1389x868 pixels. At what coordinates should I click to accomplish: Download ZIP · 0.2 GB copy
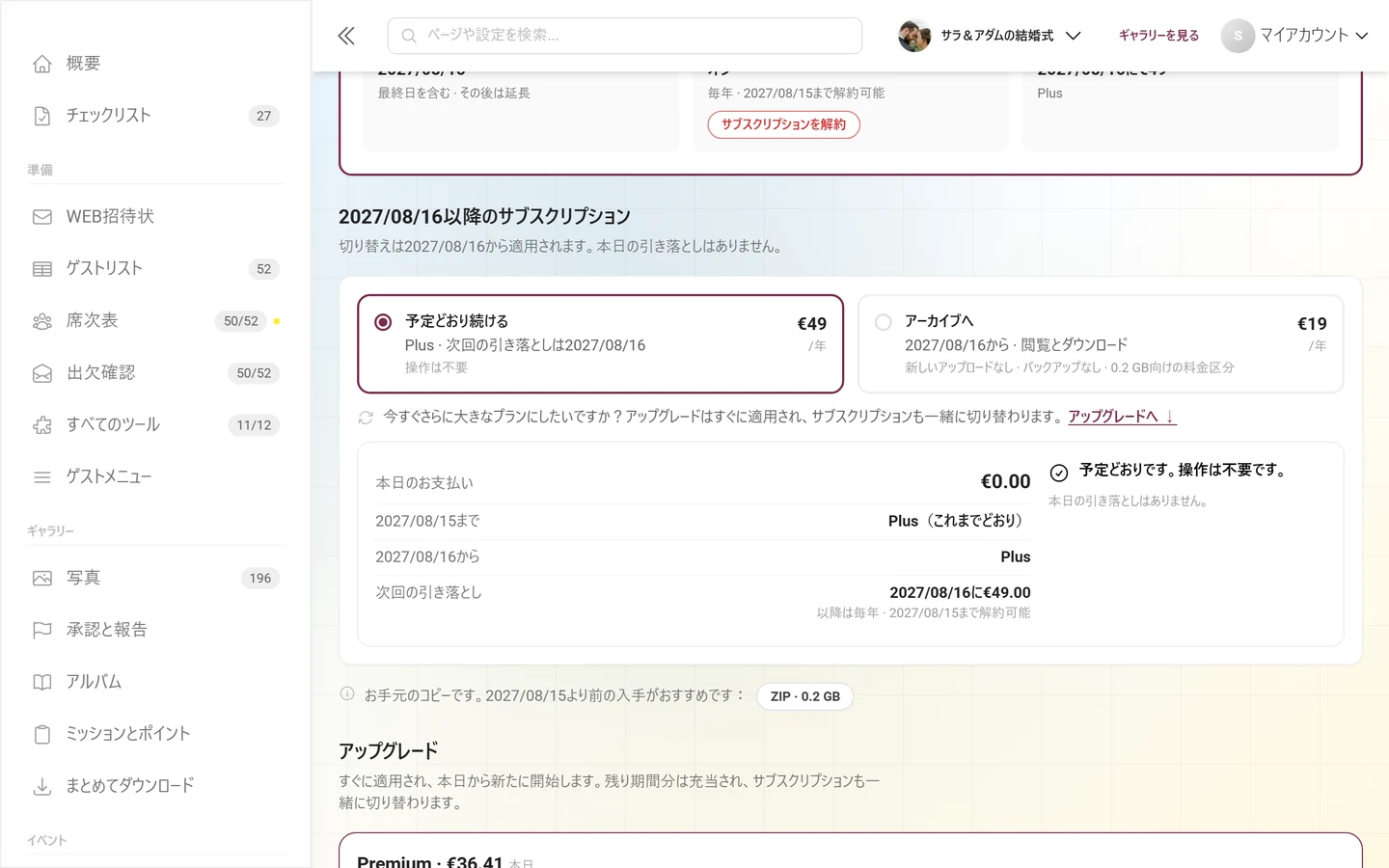point(805,696)
